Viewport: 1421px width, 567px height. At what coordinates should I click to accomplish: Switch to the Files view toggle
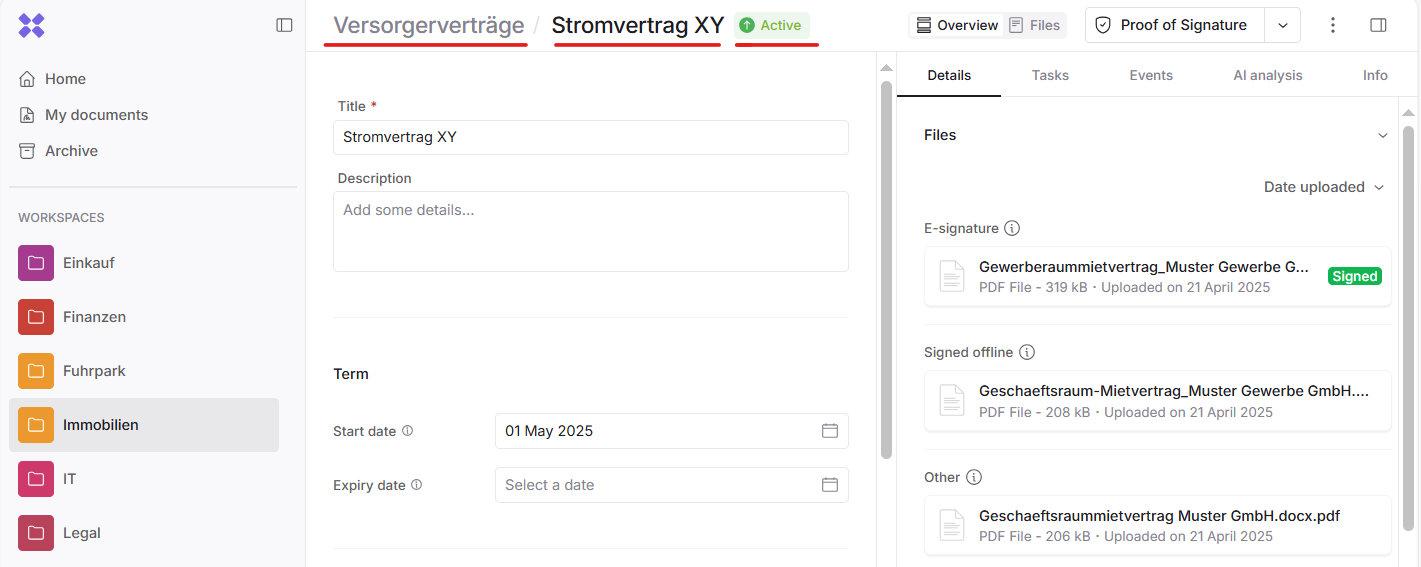click(x=1034, y=25)
